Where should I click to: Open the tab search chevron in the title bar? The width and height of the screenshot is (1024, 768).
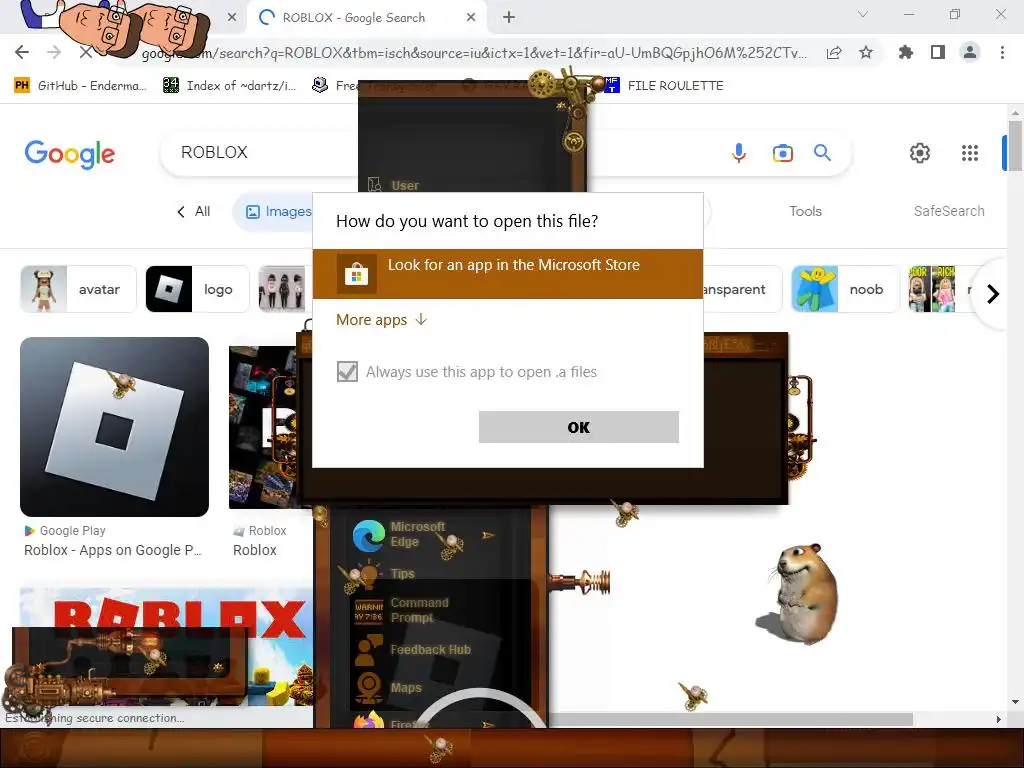point(863,14)
